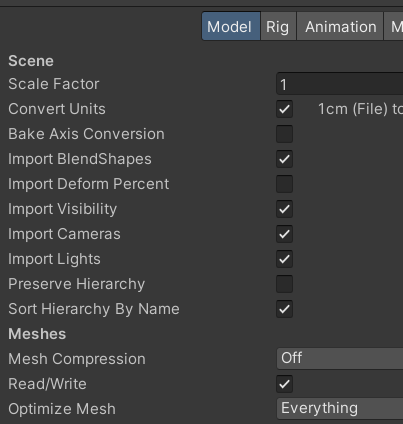Click the Meshes section header

[37, 334]
